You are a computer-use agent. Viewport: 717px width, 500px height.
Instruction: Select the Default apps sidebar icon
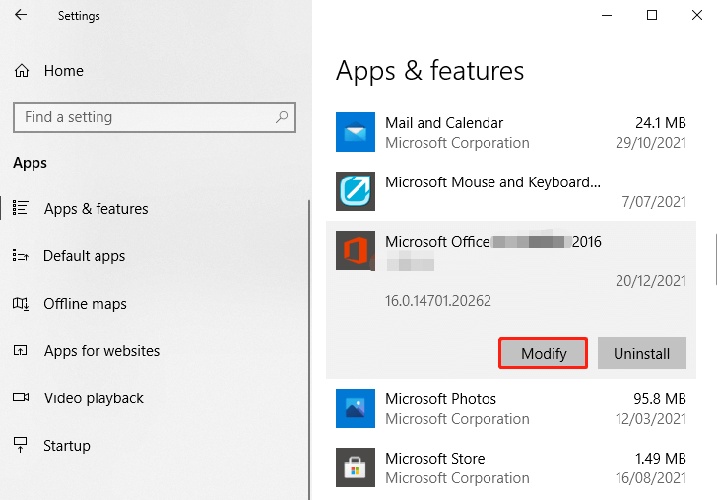(x=21, y=255)
